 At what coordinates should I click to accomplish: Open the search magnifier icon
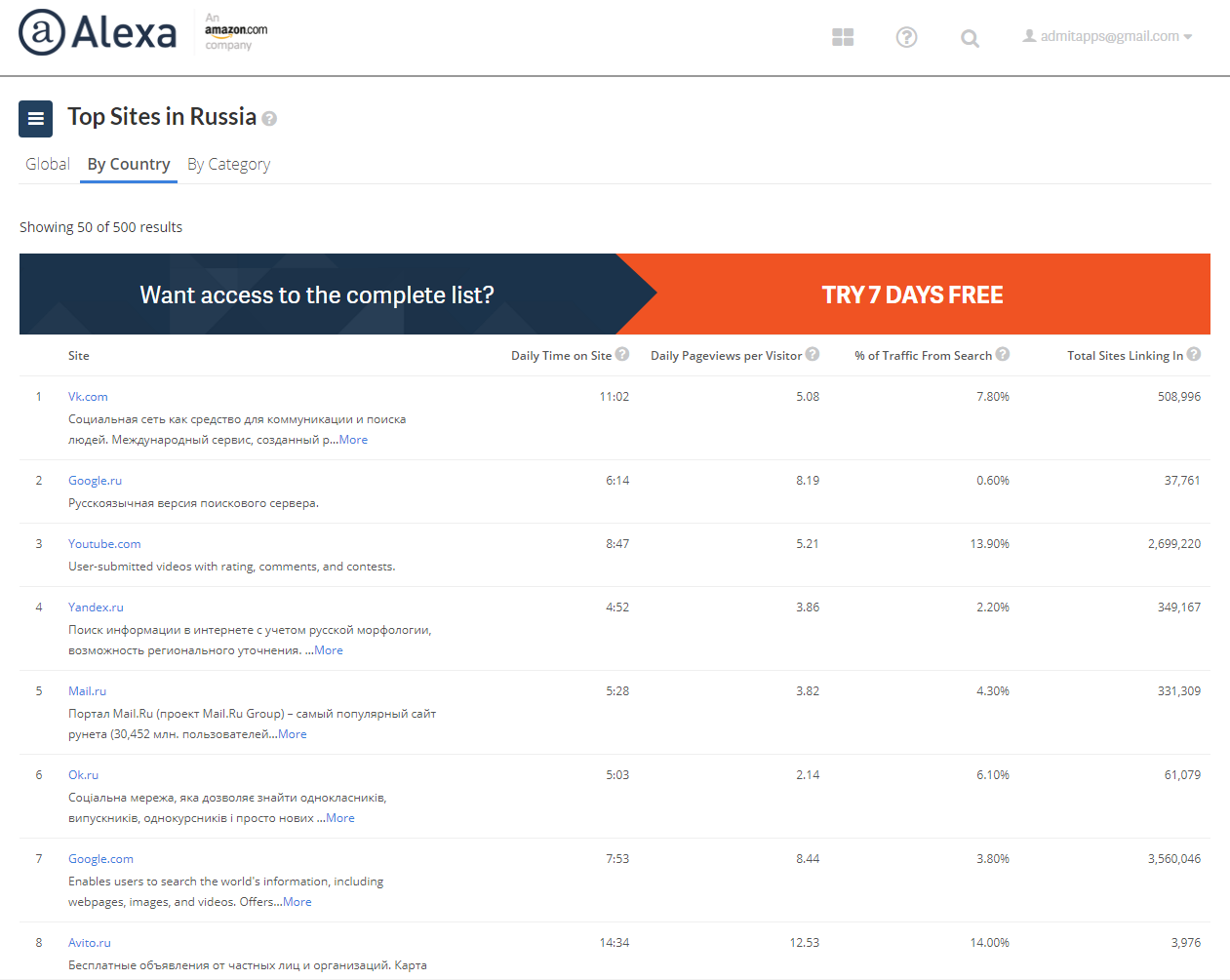pyautogui.click(x=970, y=38)
